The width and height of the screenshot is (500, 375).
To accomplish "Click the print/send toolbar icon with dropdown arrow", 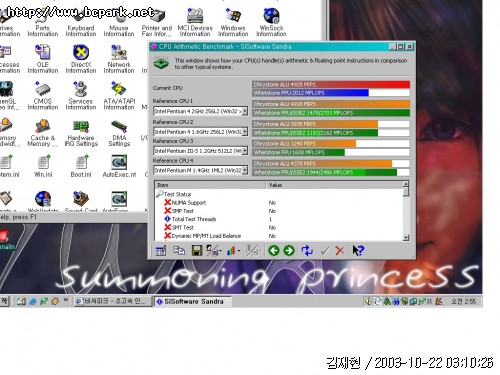I will (x=213, y=251).
